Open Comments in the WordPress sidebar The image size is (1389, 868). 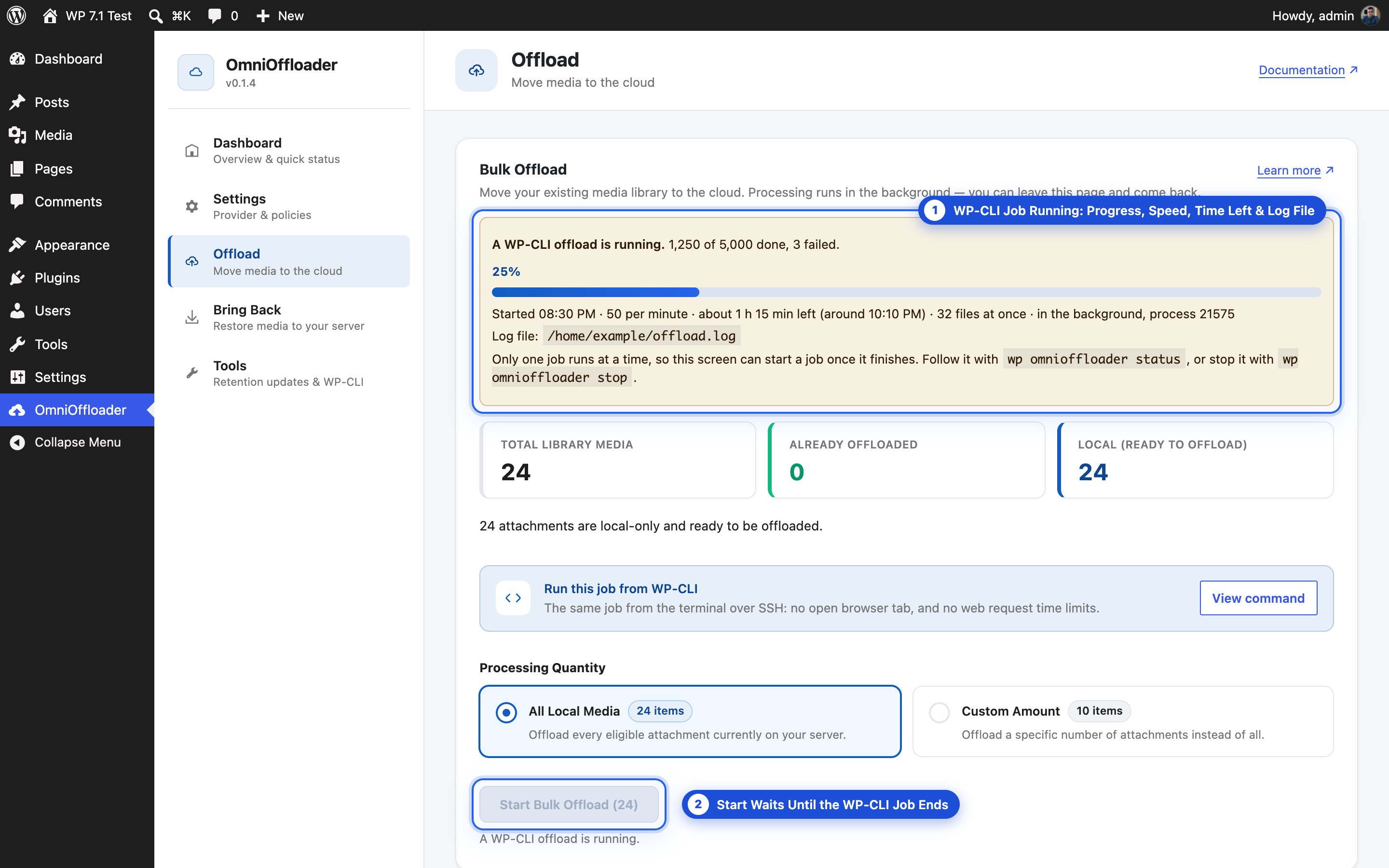point(77,202)
